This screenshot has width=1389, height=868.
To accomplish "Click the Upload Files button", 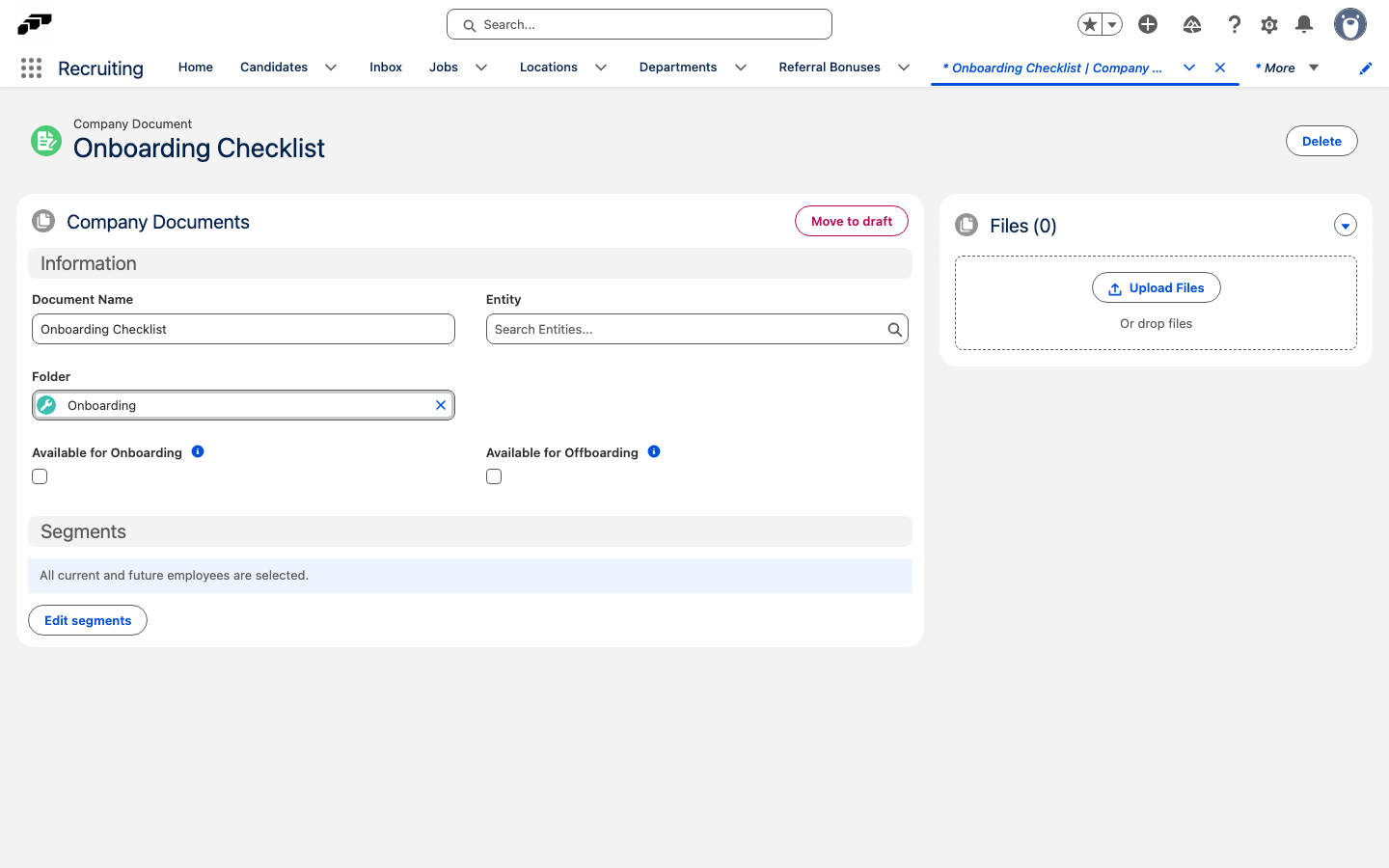I will tap(1157, 287).
